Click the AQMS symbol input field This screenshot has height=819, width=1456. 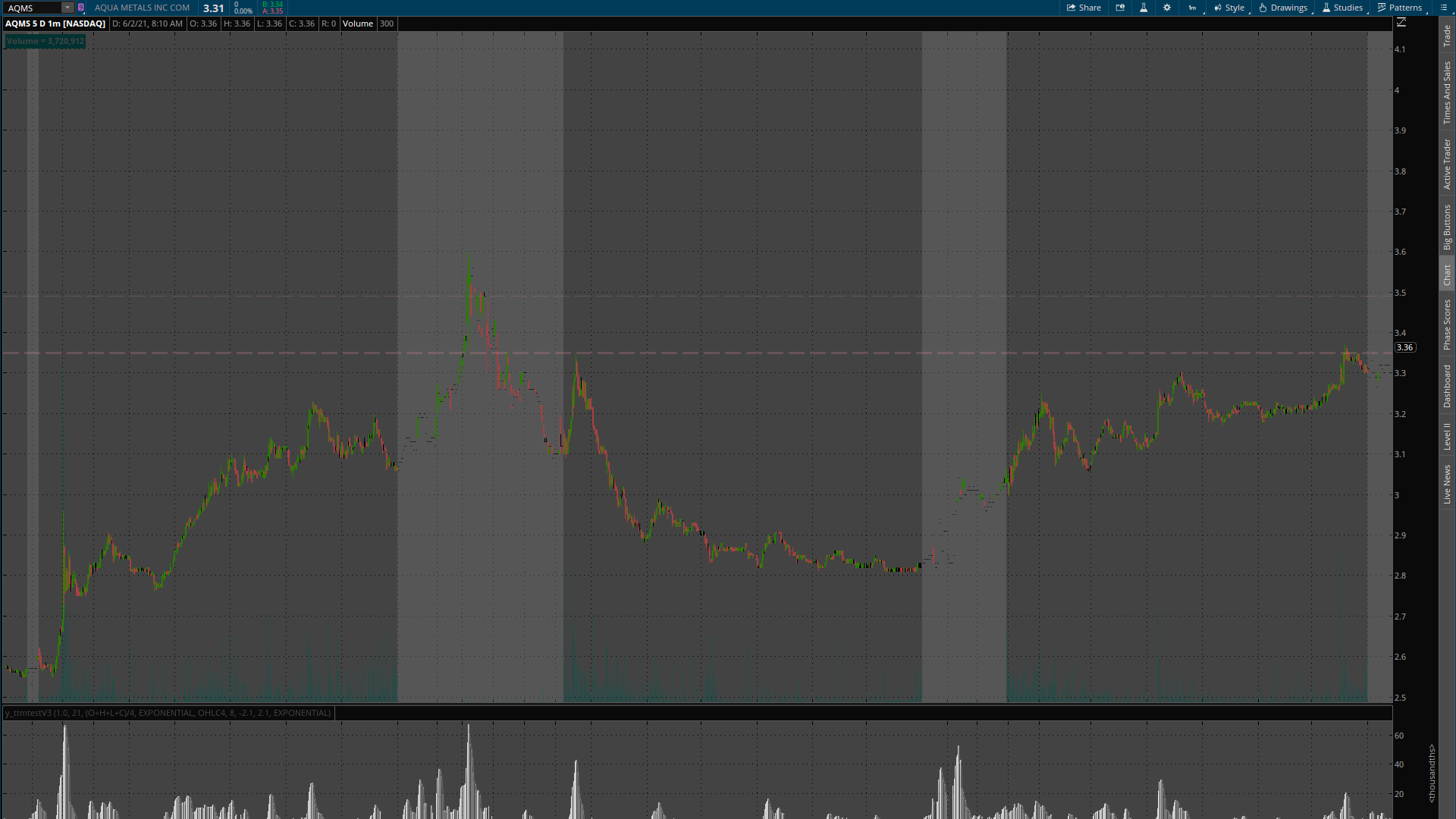coord(33,8)
